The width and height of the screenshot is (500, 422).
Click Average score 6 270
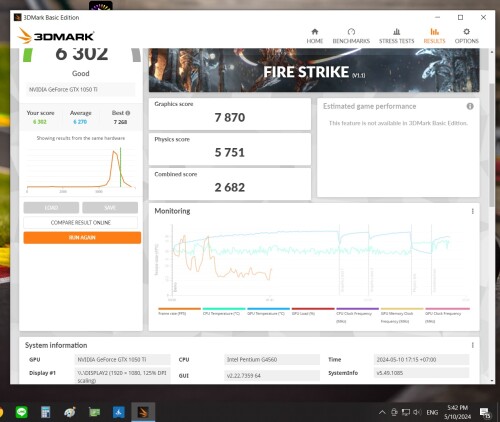click(80, 122)
